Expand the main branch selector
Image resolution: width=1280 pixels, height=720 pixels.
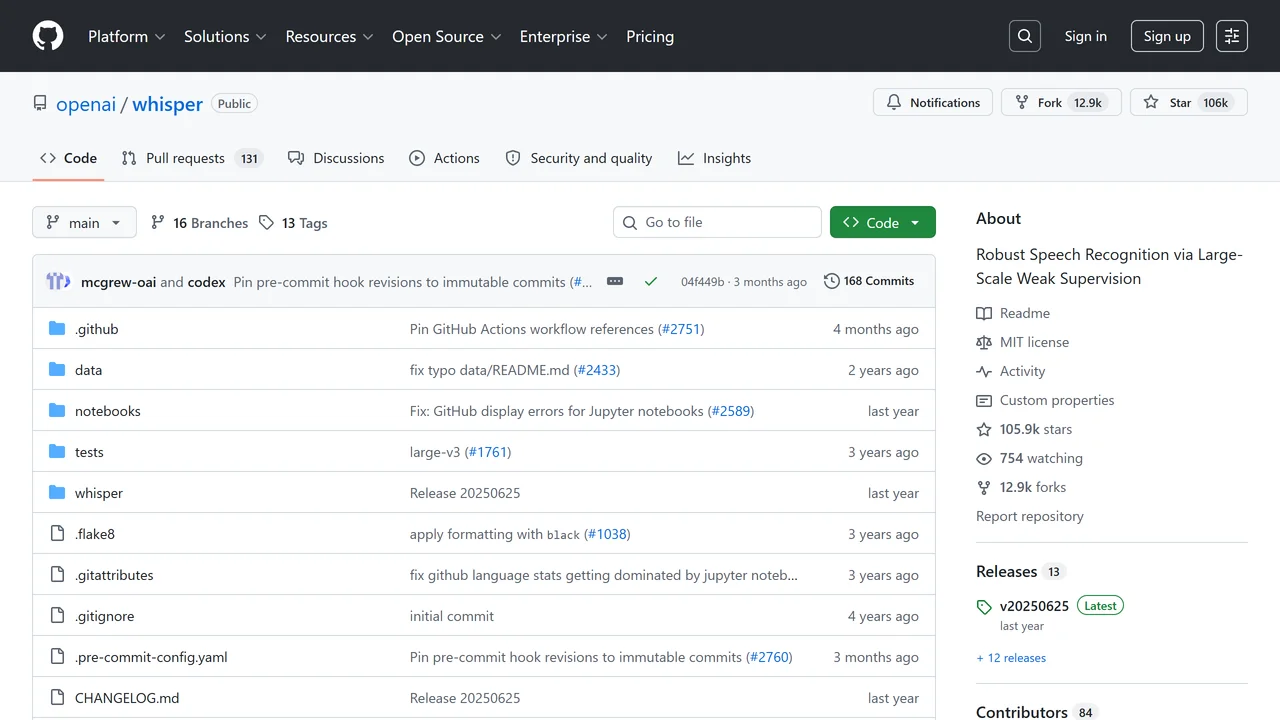pos(84,222)
